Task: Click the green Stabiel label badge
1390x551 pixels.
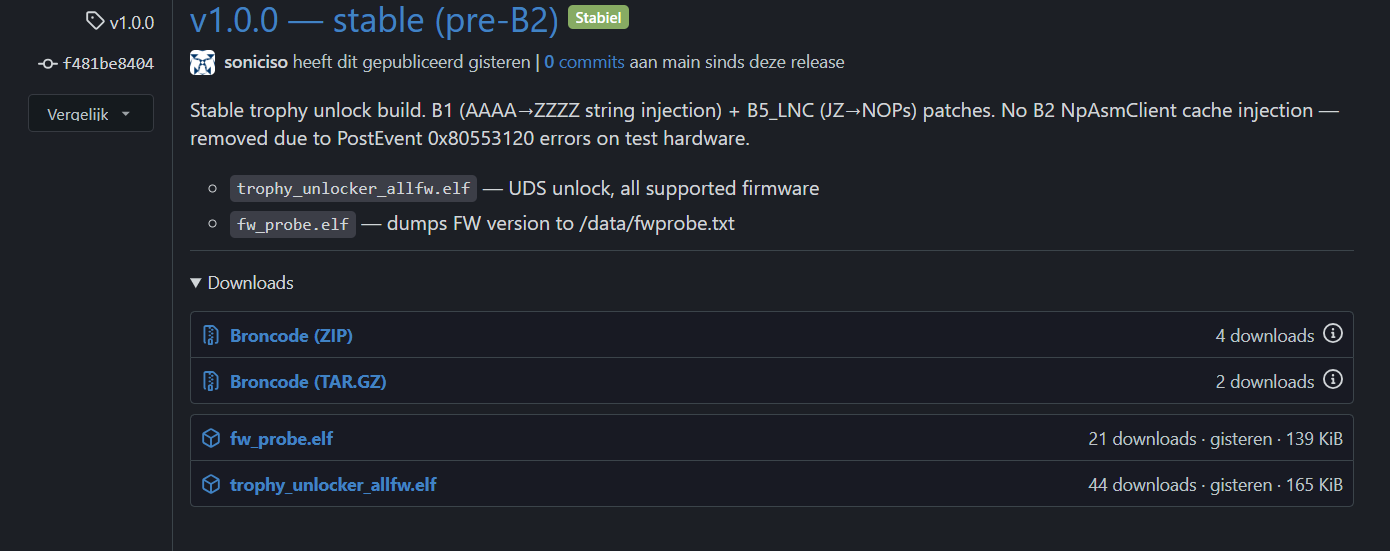Action: click(x=598, y=17)
